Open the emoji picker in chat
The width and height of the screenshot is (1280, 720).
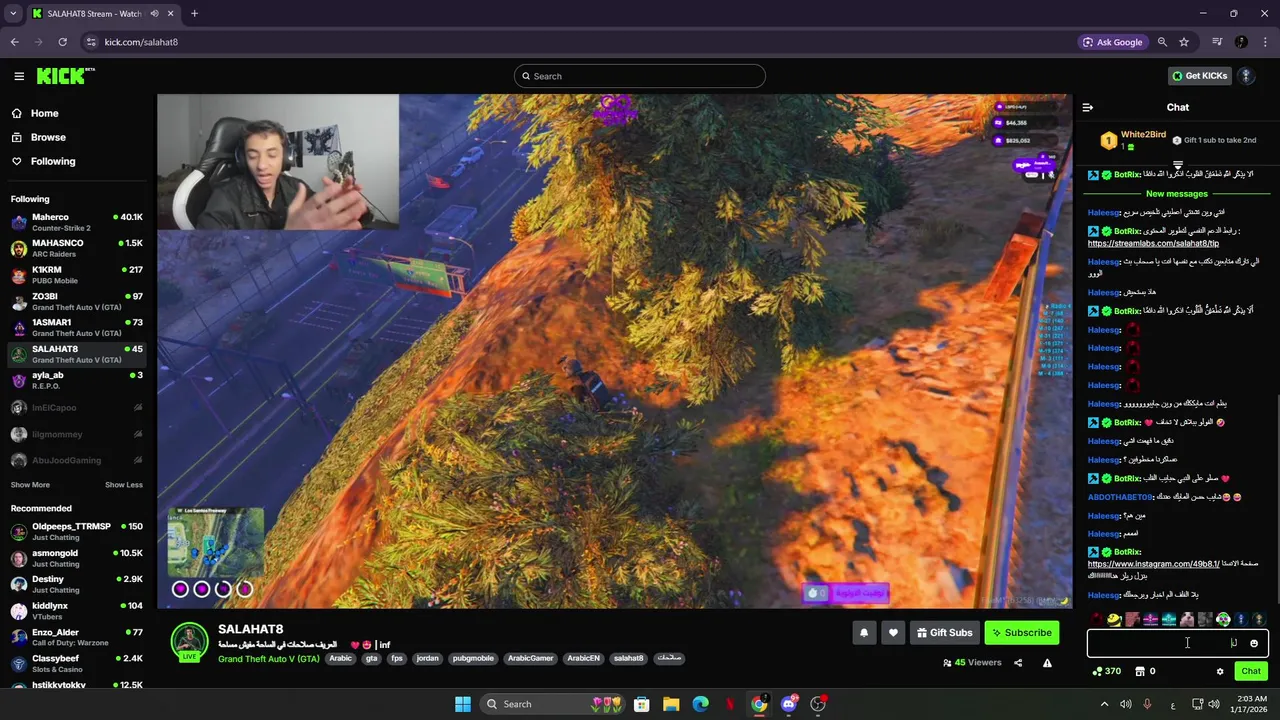pos(1254,643)
